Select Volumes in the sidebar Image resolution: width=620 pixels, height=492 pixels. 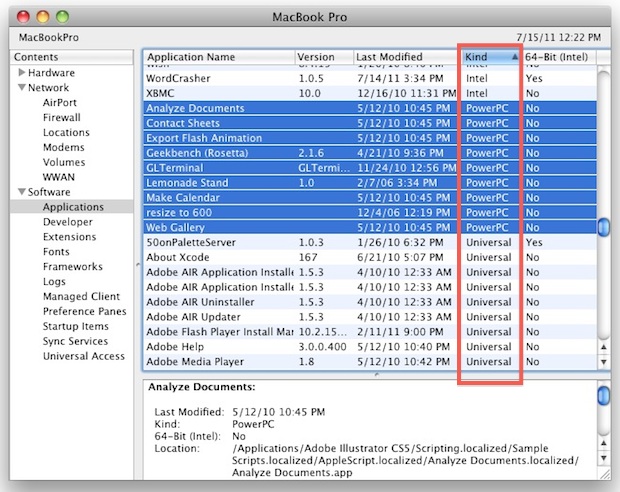[x=64, y=162]
